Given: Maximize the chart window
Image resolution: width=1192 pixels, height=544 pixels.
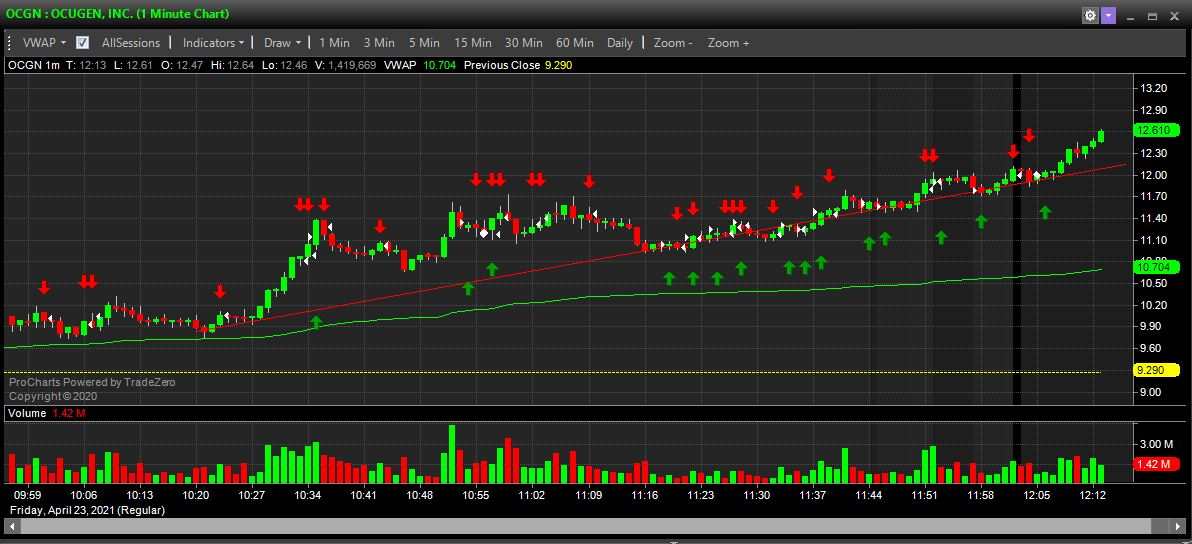Looking at the screenshot, I should pos(1152,16).
